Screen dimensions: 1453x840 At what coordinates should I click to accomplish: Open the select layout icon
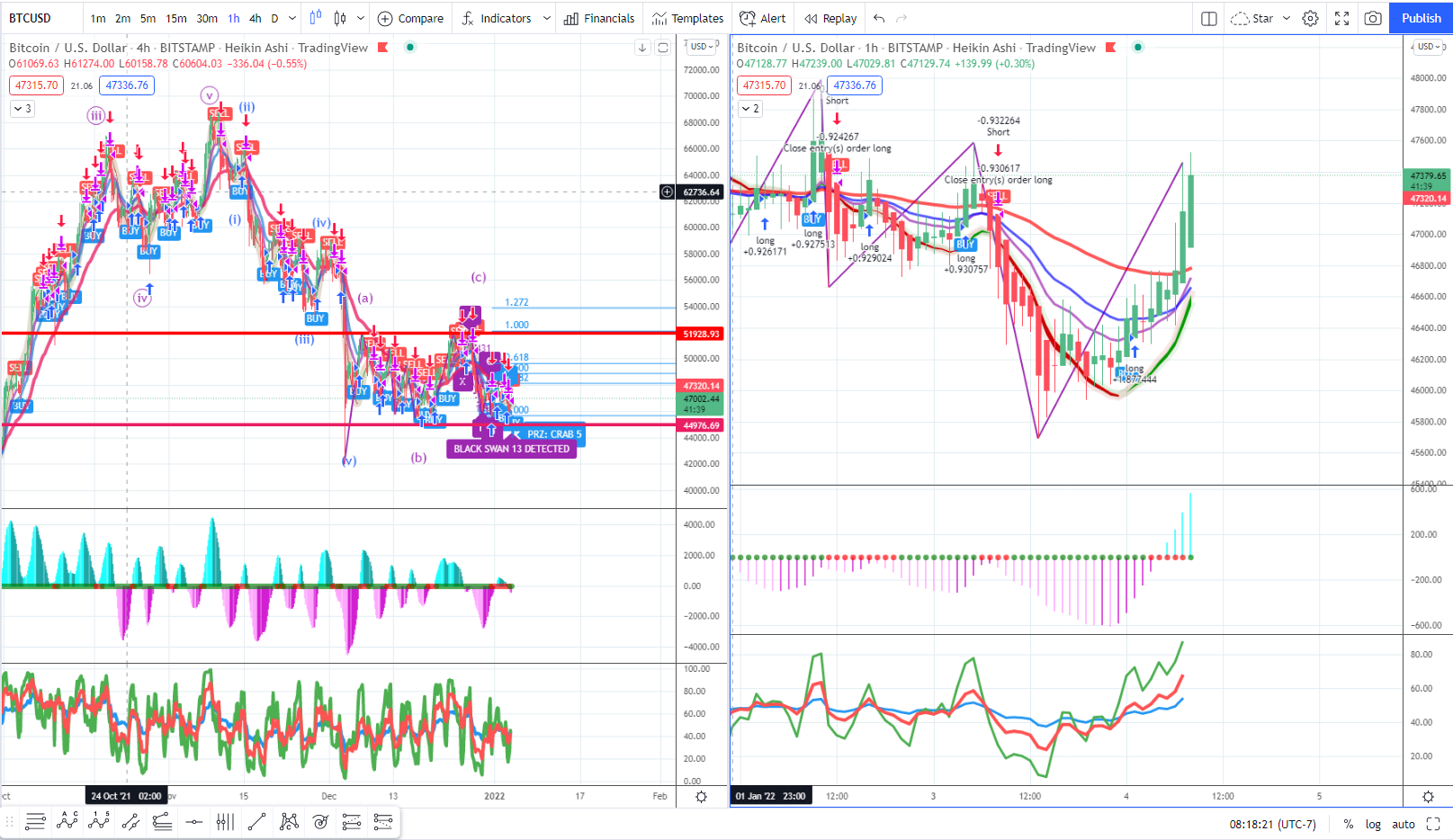pos(1209,18)
